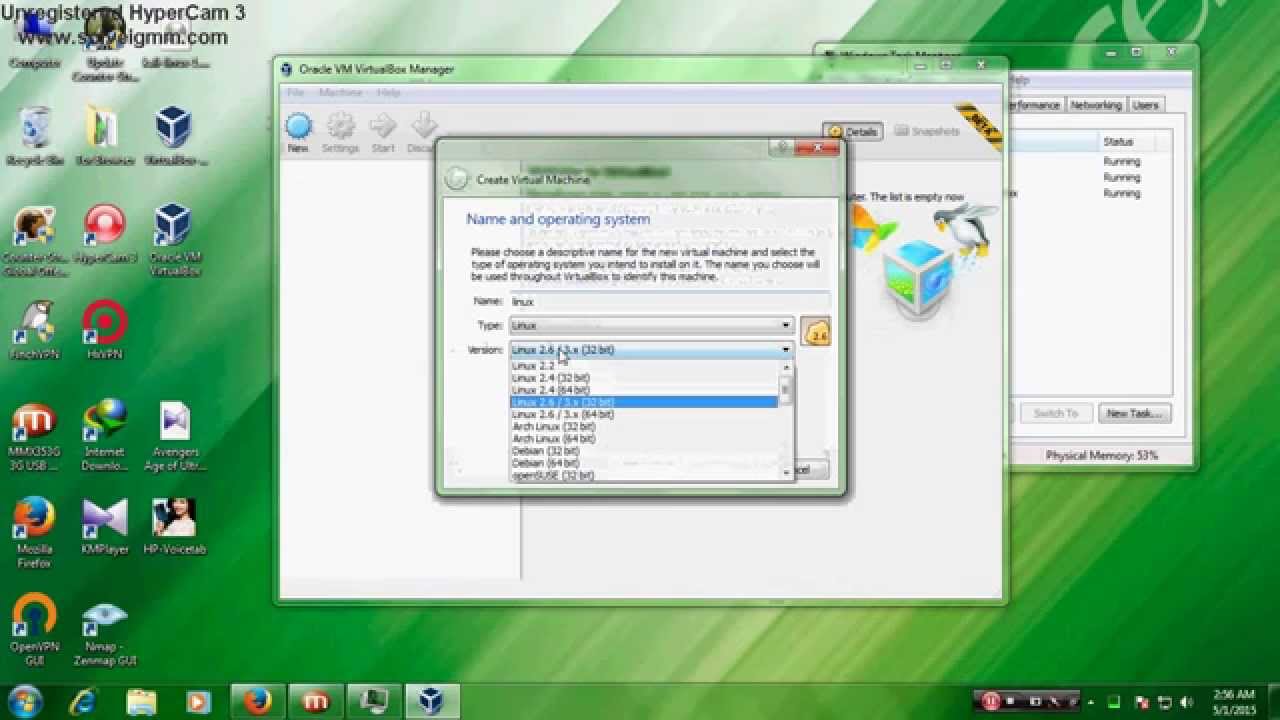Open the File menu in VirtualBox Manager
The image size is (1280, 720).
[295, 93]
